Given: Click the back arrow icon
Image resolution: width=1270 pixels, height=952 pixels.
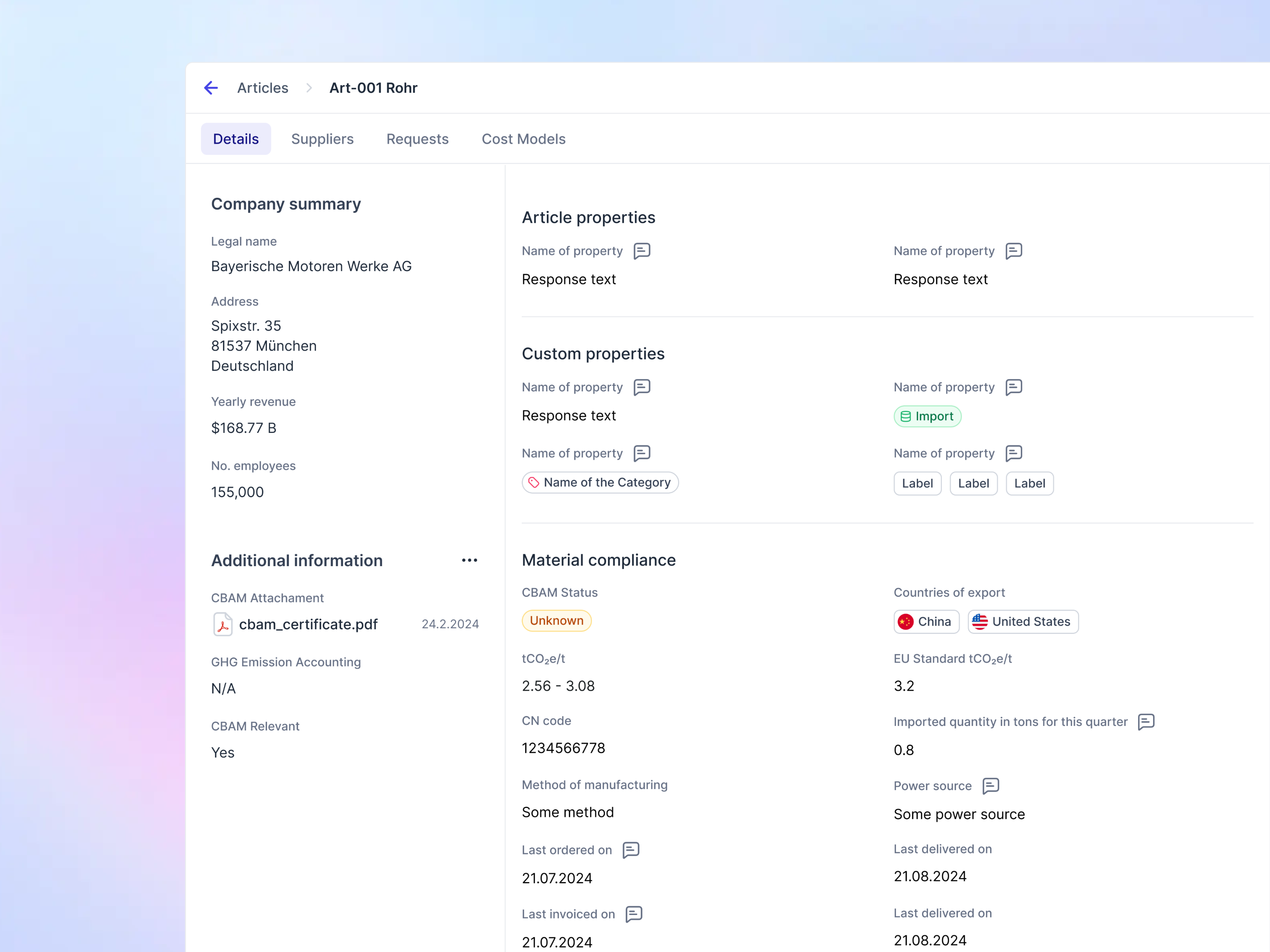Looking at the screenshot, I should pos(211,88).
